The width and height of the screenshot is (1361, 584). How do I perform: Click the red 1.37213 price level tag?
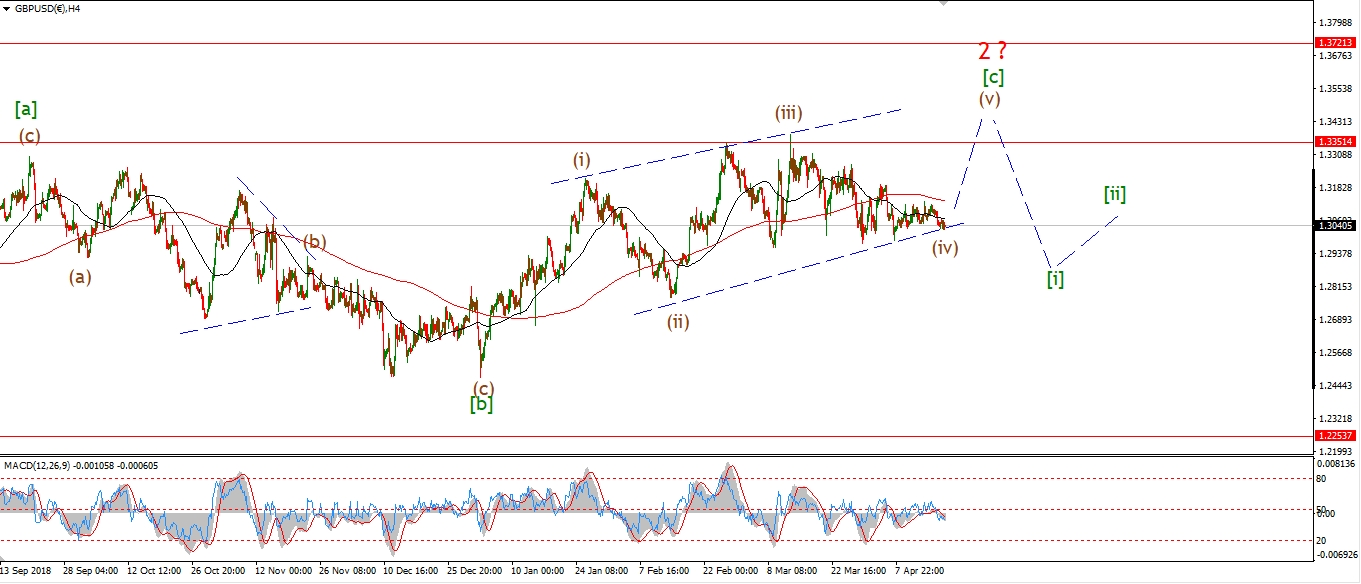[1336, 43]
